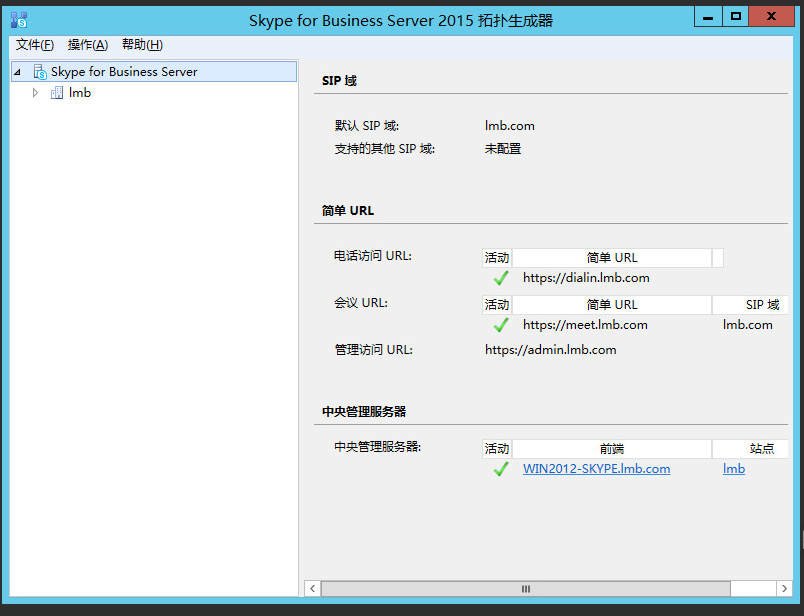This screenshot has height=616, width=804.
Task: Click the horizontal scrollbar left arrow
Action: (312, 589)
